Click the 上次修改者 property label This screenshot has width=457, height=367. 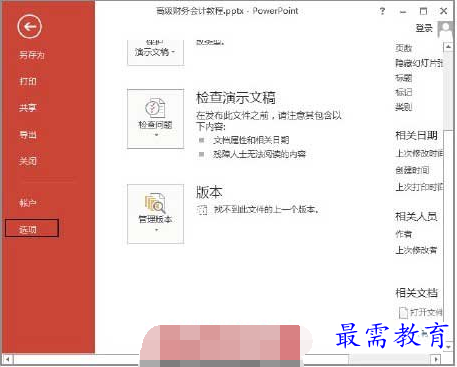[x=416, y=250]
